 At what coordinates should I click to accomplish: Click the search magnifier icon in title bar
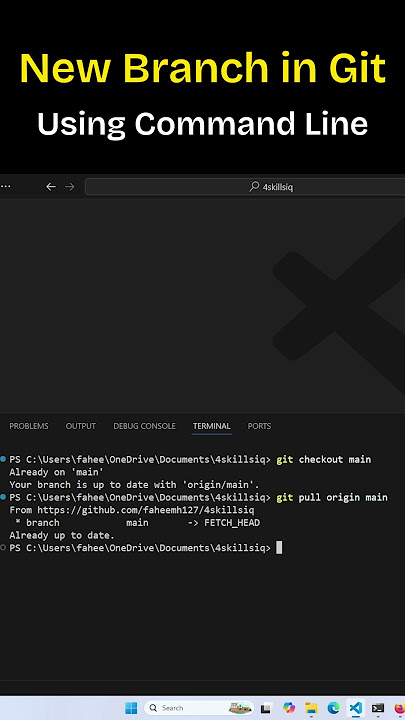pyautogui.click(x=254, y=186)
